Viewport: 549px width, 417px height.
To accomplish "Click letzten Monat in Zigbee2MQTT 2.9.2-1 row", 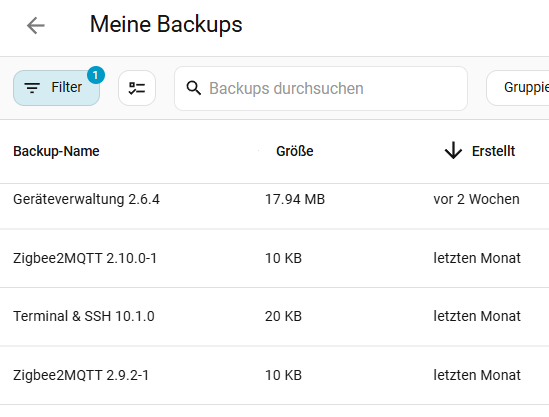I will pos(477,375).
